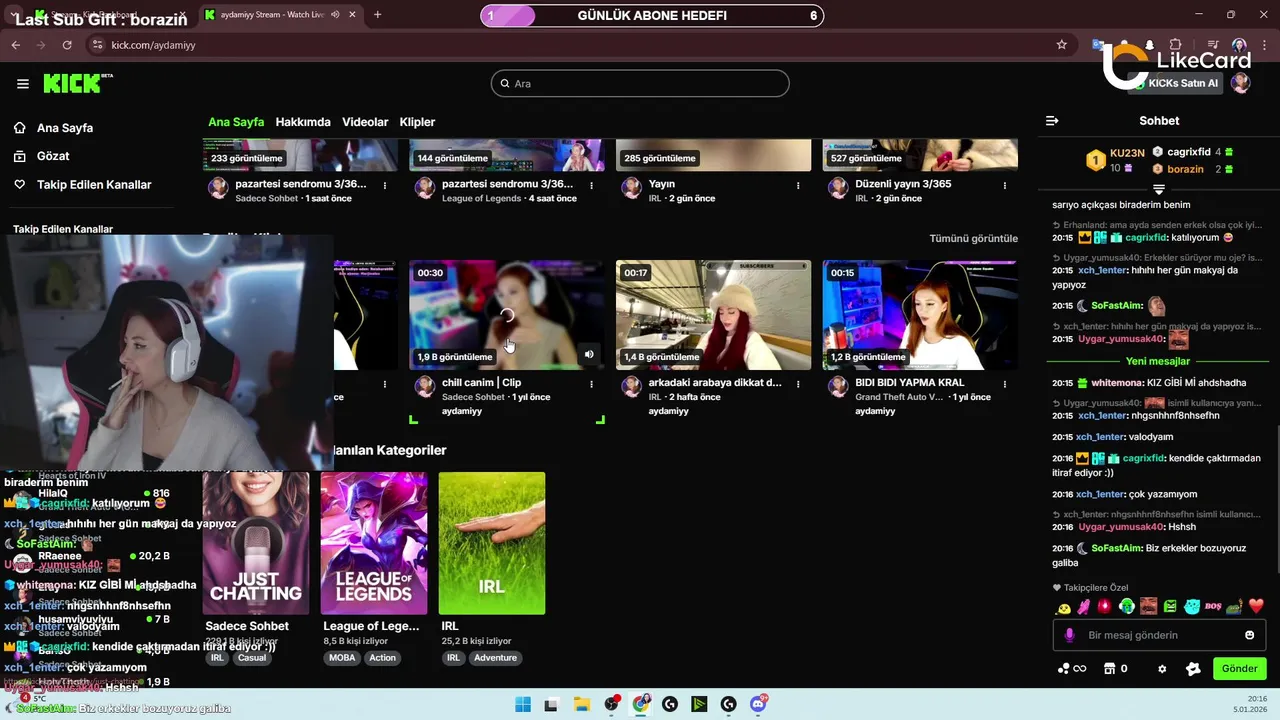1280x720 pixels.
Task: Open a new browser tab
Action: [x=377, y=15]
